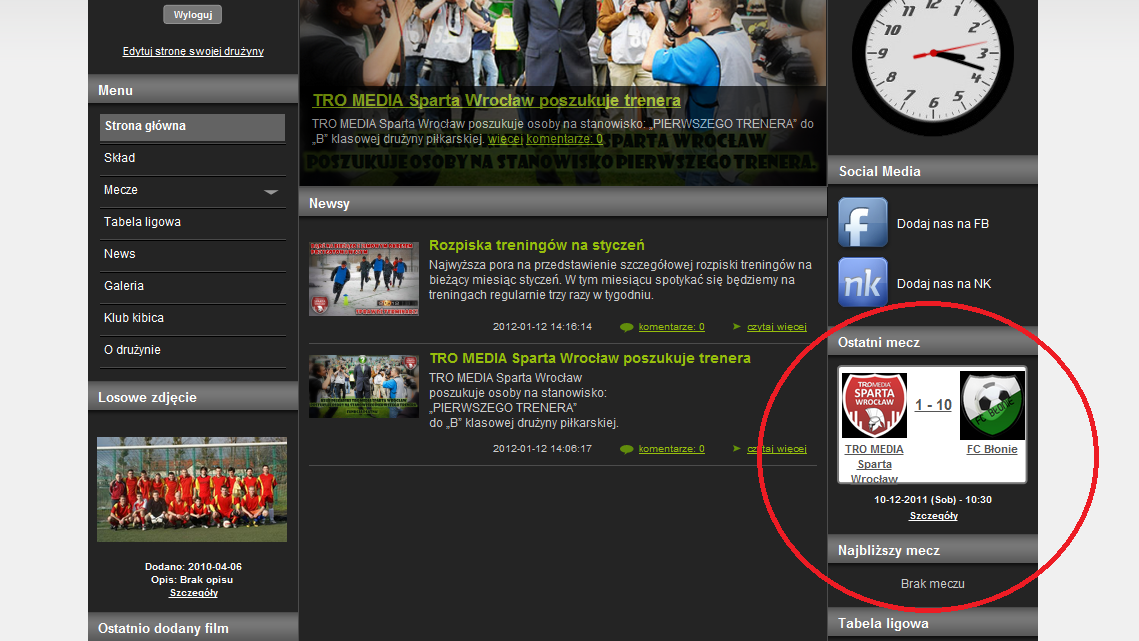Expand the Mecze menu arrow

[271, 192]
